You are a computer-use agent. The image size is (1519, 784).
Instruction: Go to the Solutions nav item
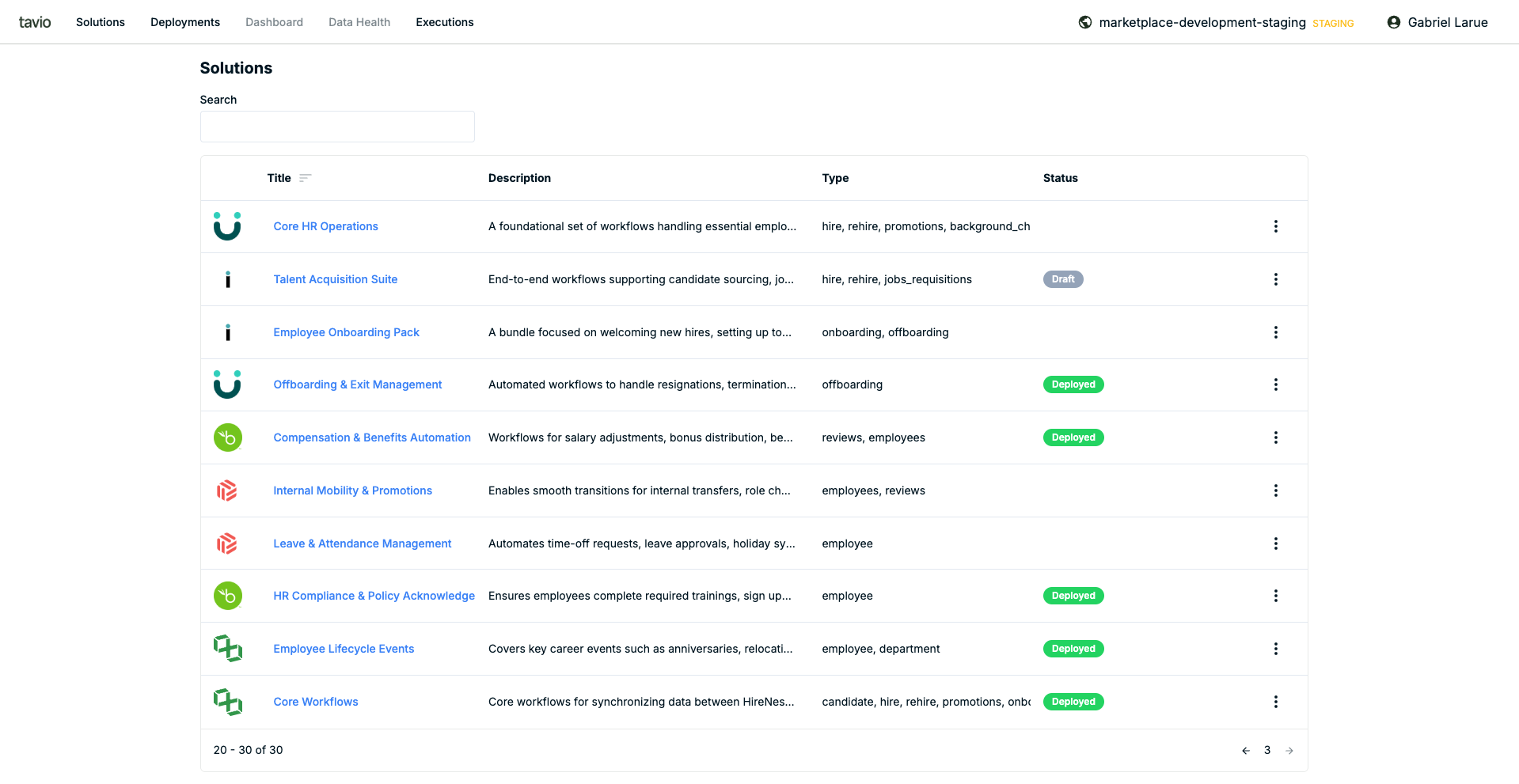point(101,22)
